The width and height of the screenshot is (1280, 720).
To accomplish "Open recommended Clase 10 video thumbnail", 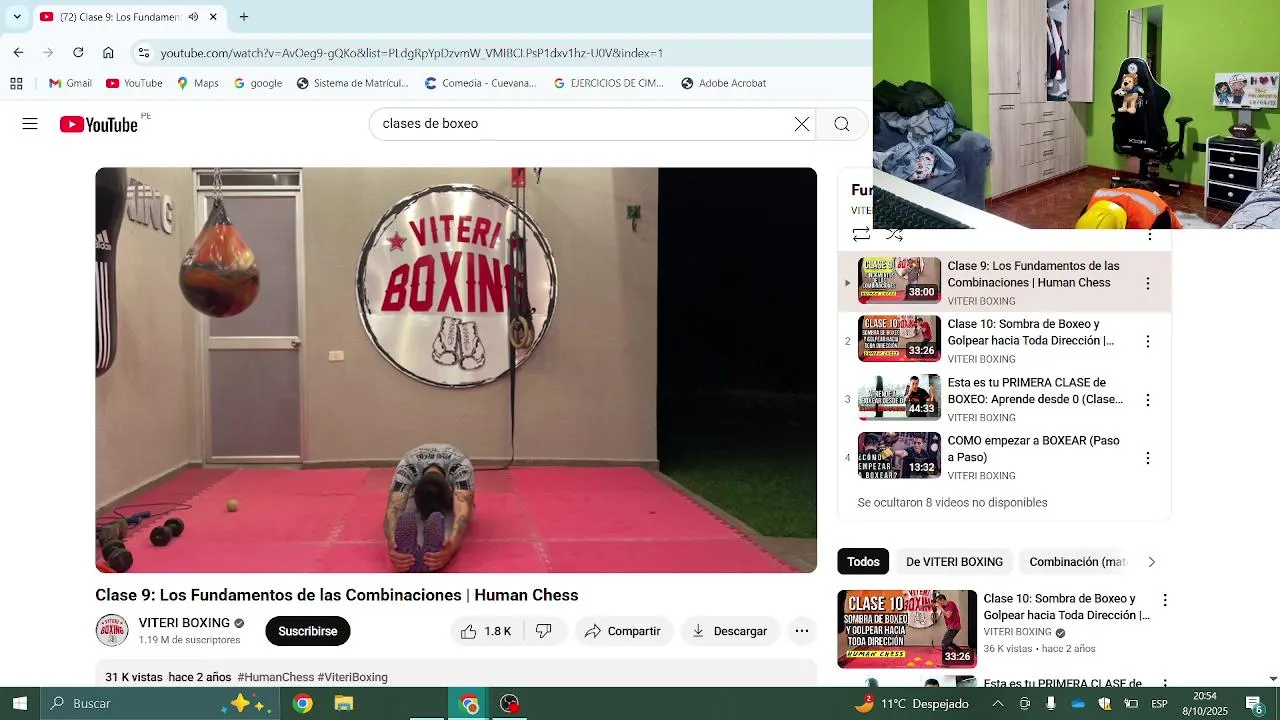I will (x=907, y=629).
